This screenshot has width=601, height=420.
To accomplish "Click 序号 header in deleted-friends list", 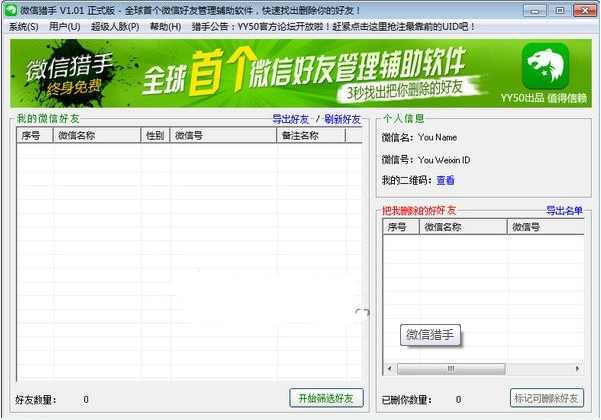I will tap(401, 227).
